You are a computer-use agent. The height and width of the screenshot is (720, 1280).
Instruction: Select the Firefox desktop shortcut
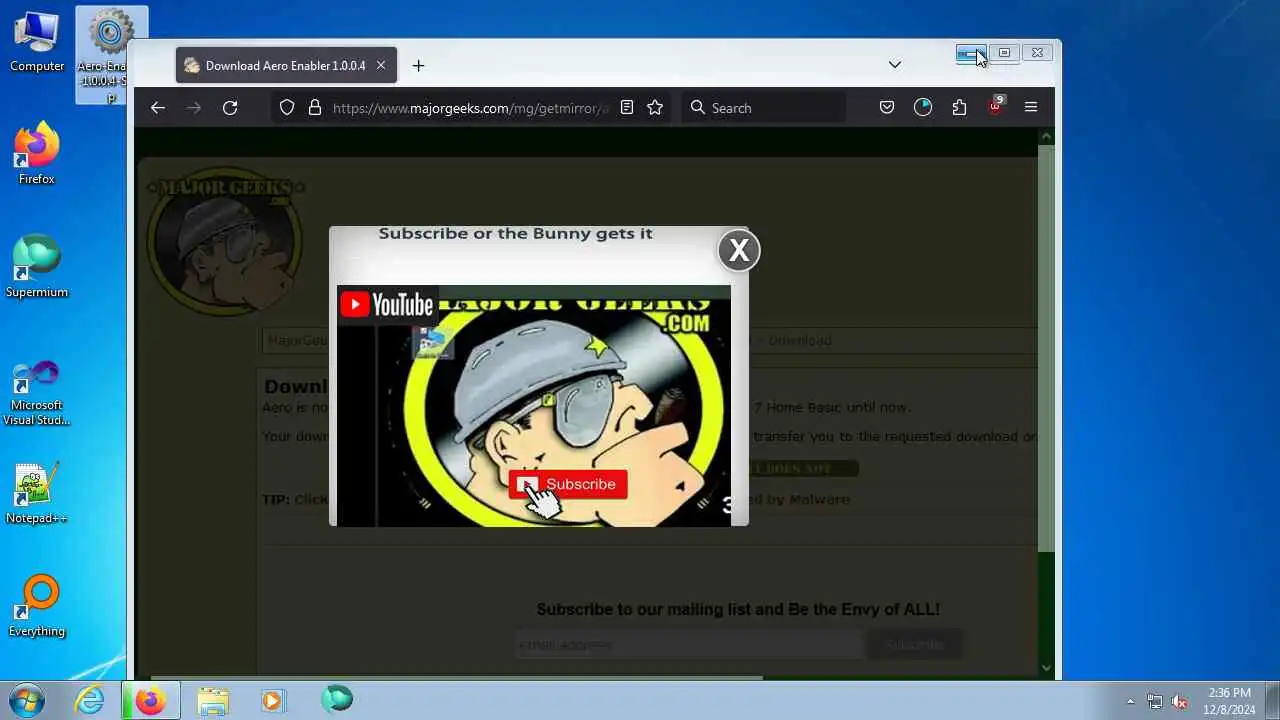pyautogui.click(x=37, y=153)
